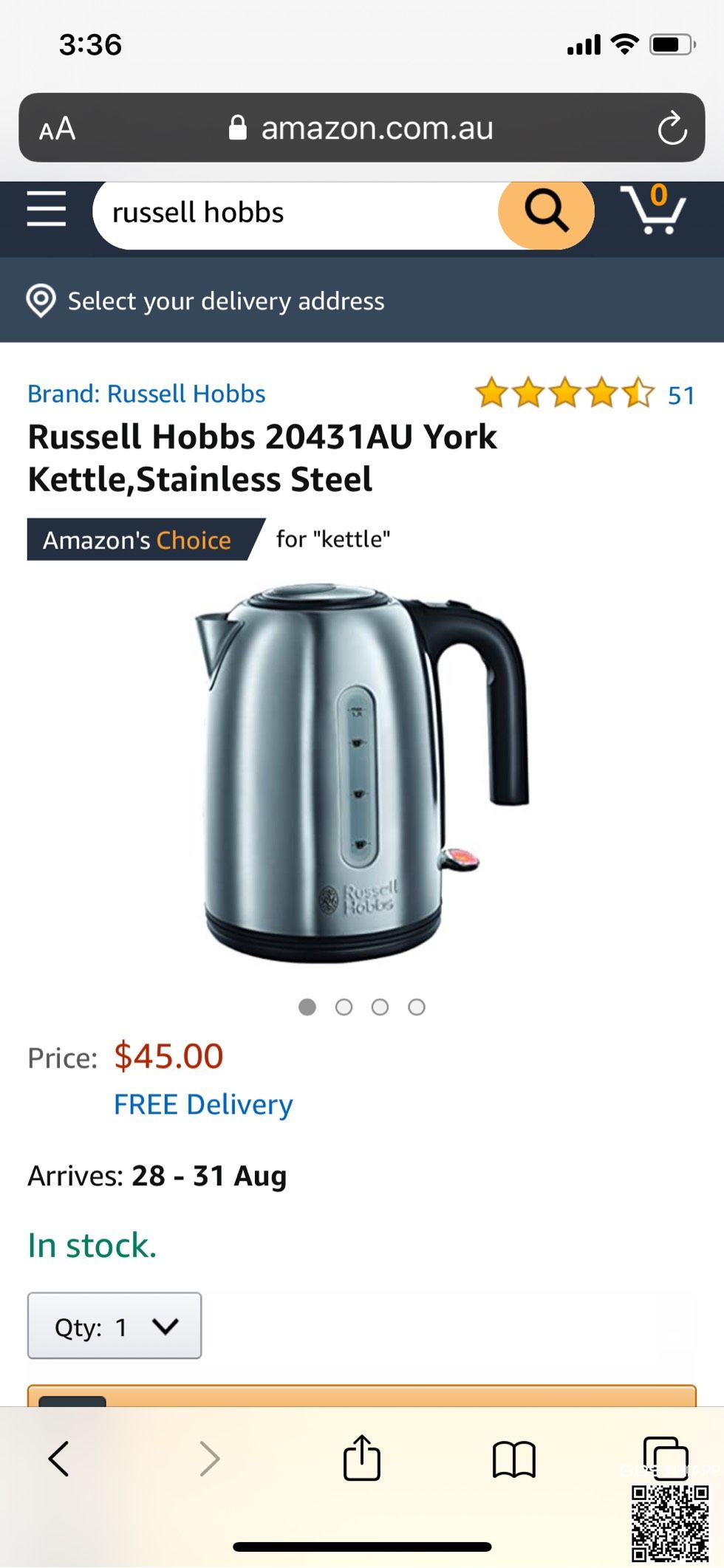The width and height of the screenshot is (724, 1568).
Task: Tap the orange search magnifier button
Action: tap(546, 211)
